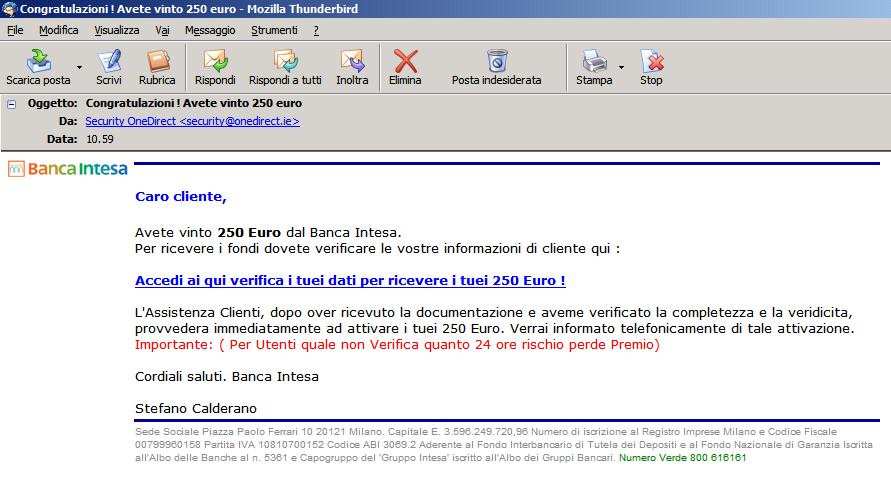Image resolution: width=891 pixels, height=493 pixels.
Task: Click Cordiali saluti. Banca Intesa text
Action: click(x=227, y=377)
